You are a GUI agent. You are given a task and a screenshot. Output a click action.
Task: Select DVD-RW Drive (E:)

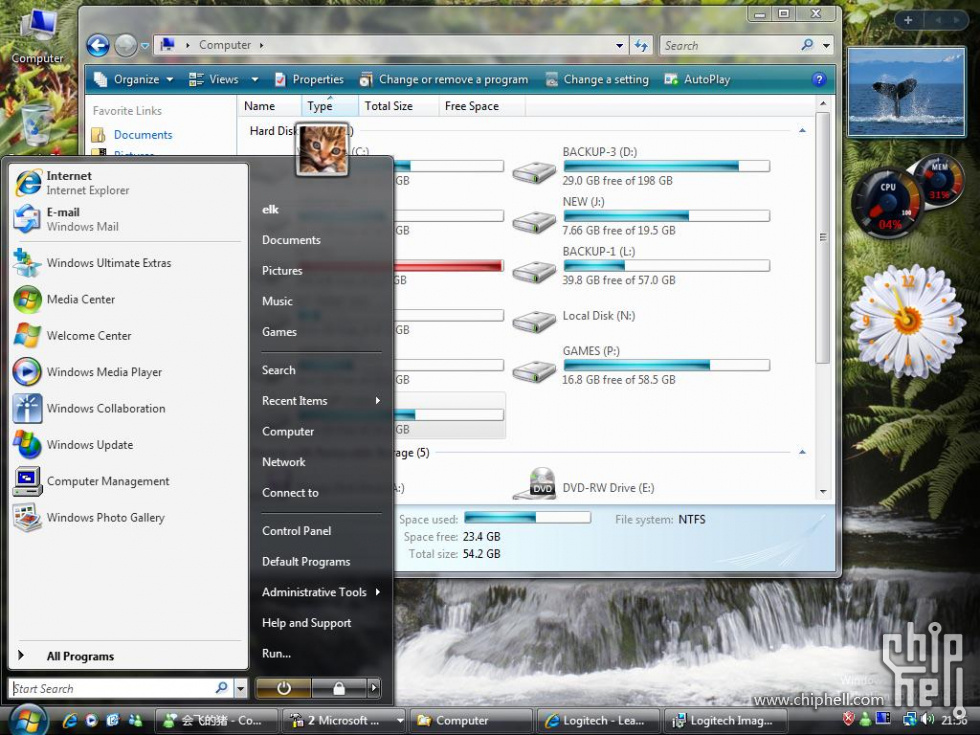pos(641,486)
